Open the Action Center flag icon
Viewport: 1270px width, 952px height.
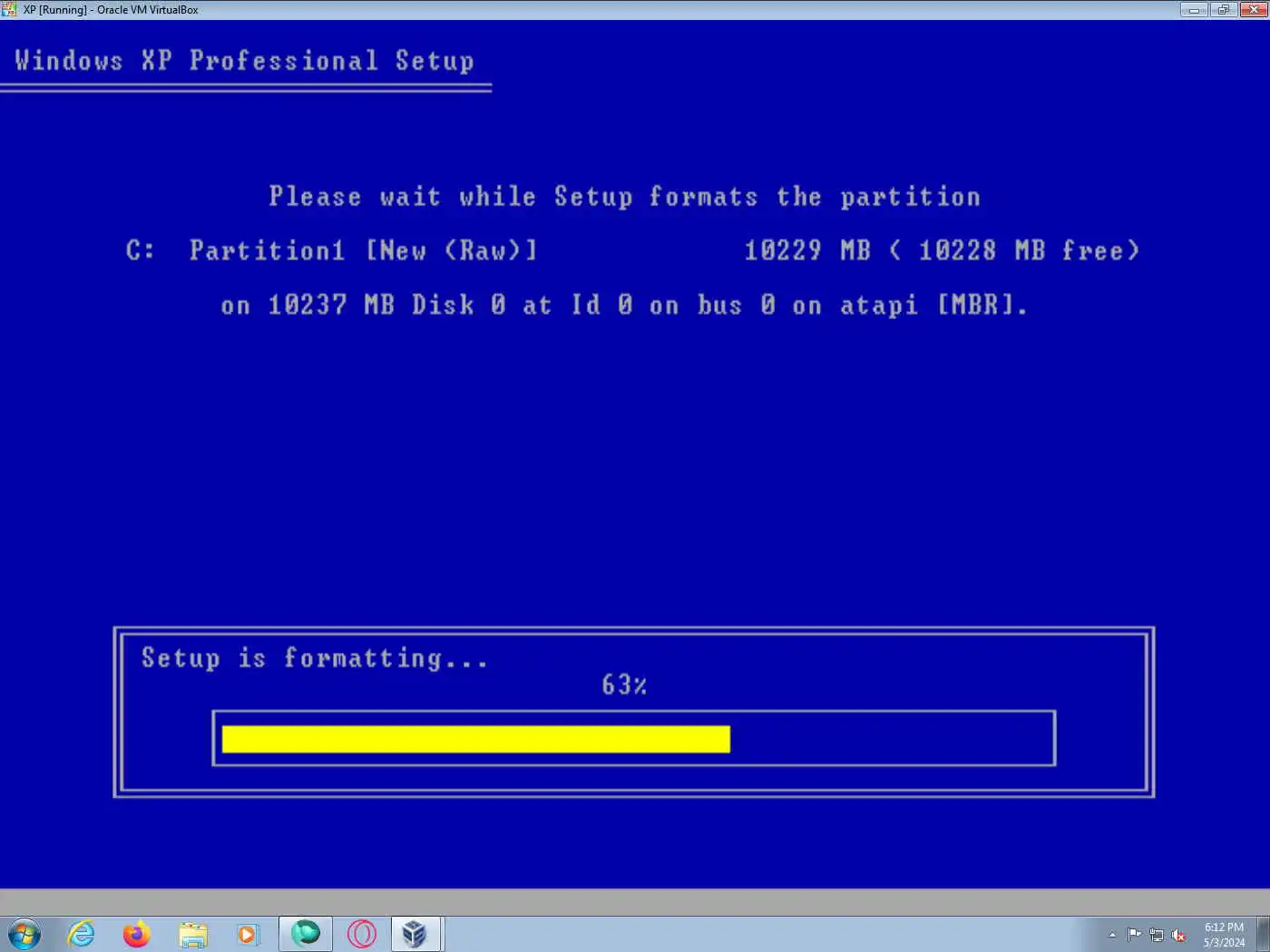click(x=1134, y=935)
